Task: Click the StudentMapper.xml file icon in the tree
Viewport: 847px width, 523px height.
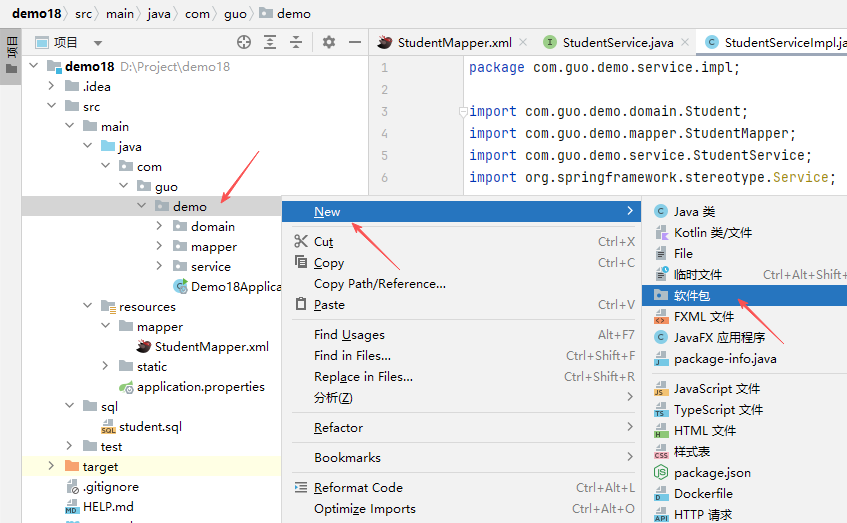Action: click(144, 347)
